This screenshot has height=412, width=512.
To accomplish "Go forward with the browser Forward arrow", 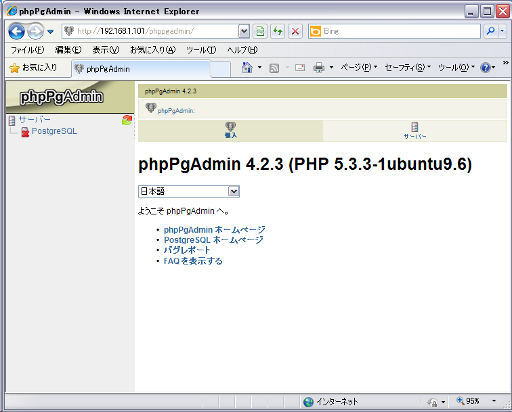I will coord(36,31).
